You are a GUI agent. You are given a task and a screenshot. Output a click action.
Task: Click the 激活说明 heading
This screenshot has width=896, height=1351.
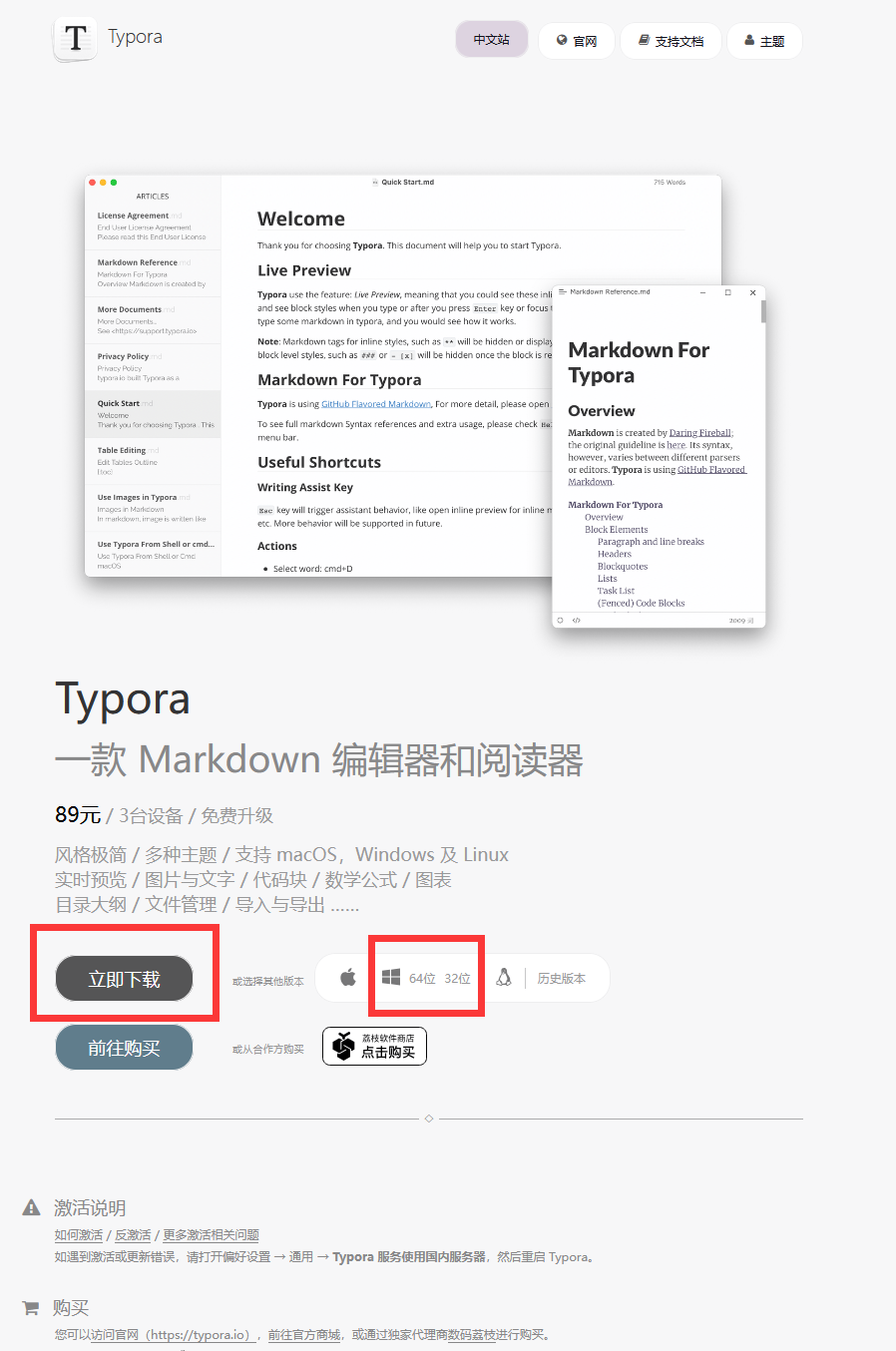[x=90, y=1208]
